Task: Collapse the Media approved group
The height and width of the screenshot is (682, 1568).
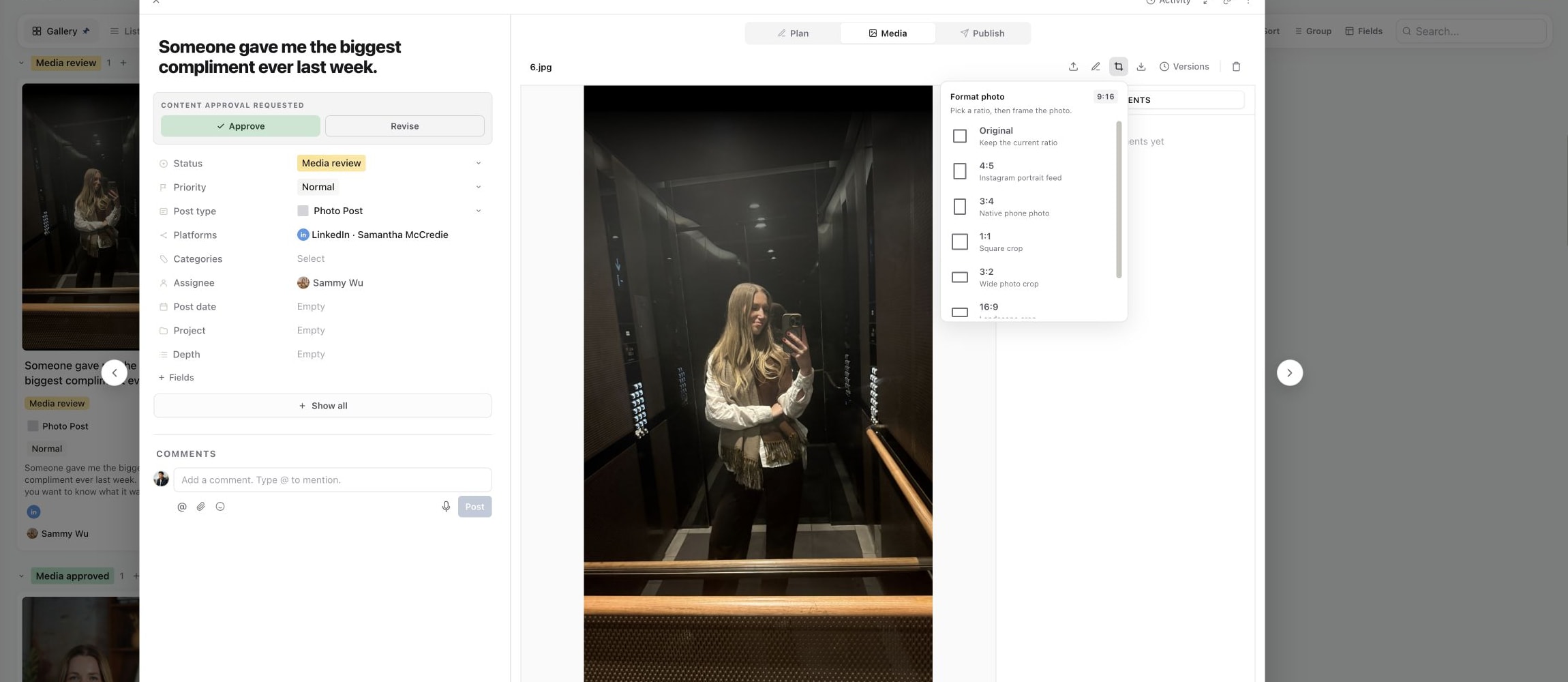Action: pyautogui.click(x=21, y=576)
